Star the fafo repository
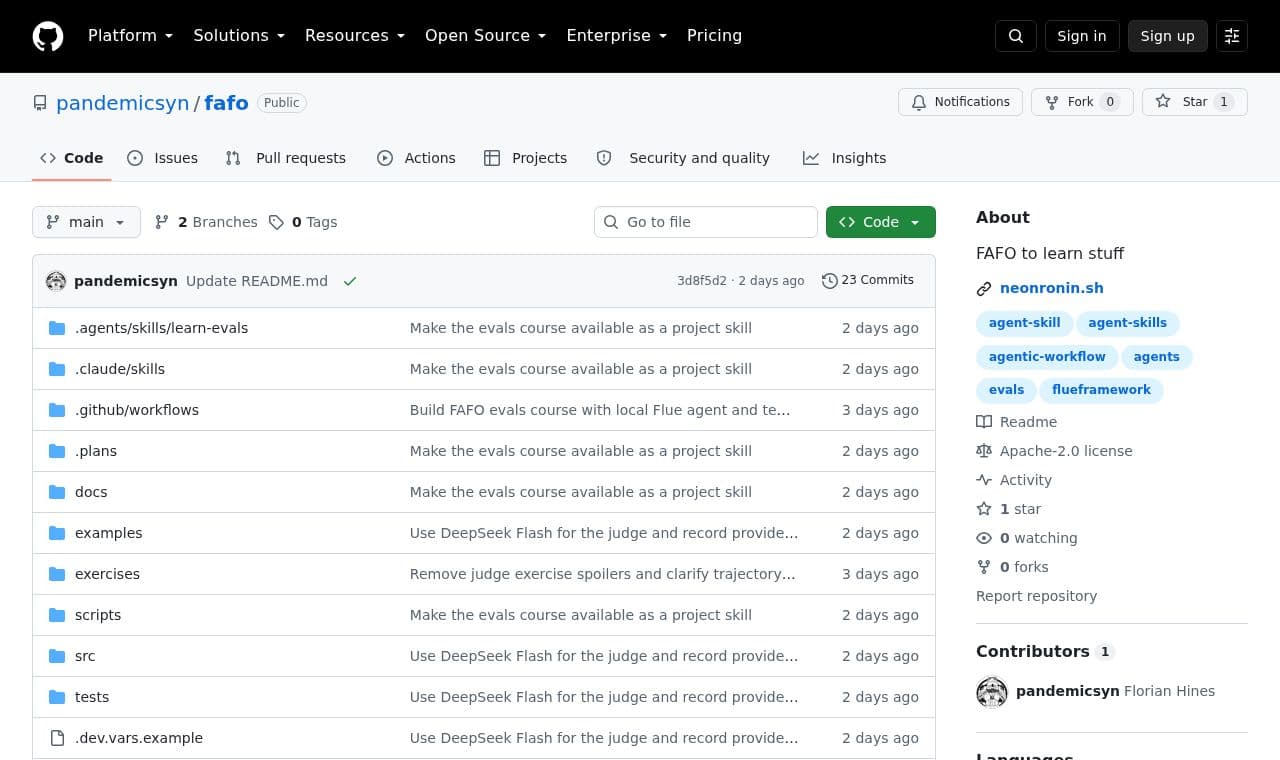This screenshot has width=1280, height=760. click(1195, 102)
